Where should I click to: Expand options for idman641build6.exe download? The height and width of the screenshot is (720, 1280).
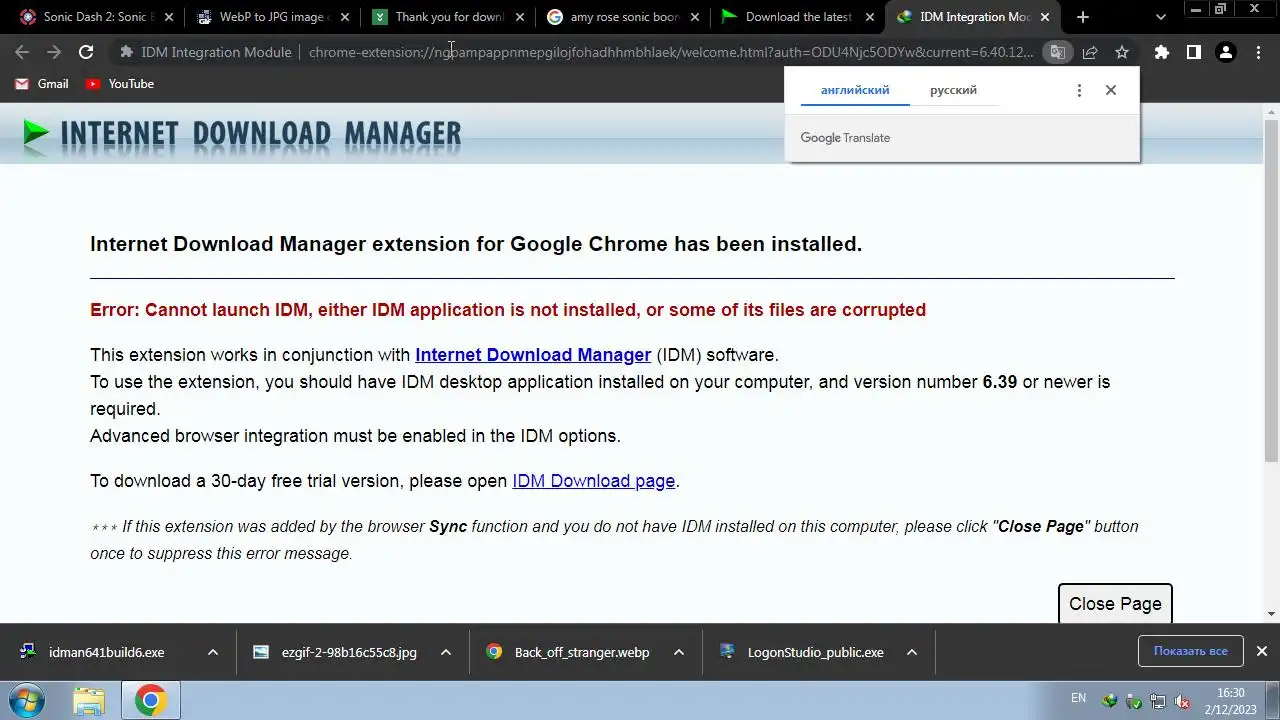pyautogui.click(x=212, y=652)
